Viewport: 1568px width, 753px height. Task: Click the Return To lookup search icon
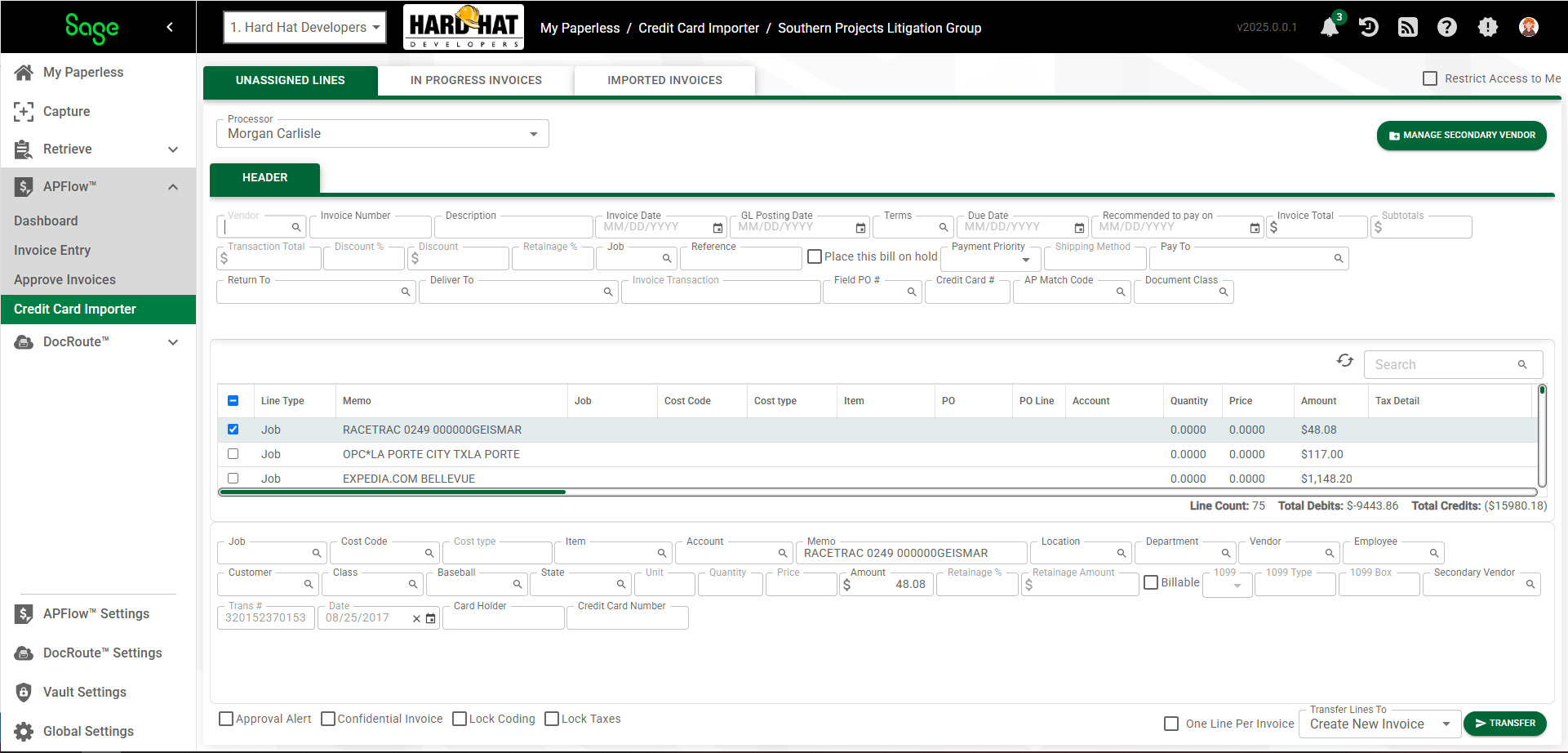pyautogui.click(x=406, y=292)
